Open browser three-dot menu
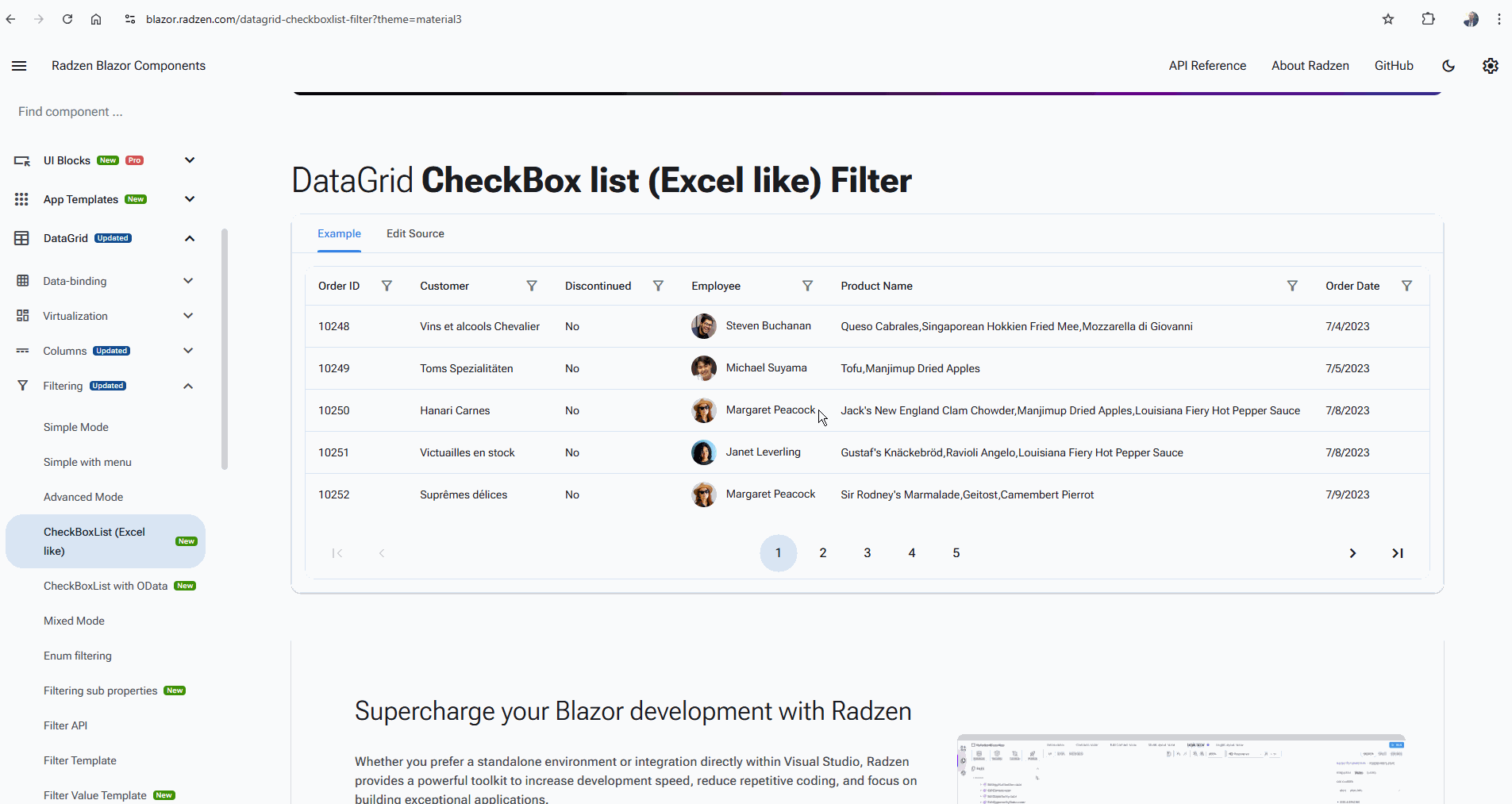Viewport: 1512px width, 804px height. pyautogui.click(x=1499, y=19)
